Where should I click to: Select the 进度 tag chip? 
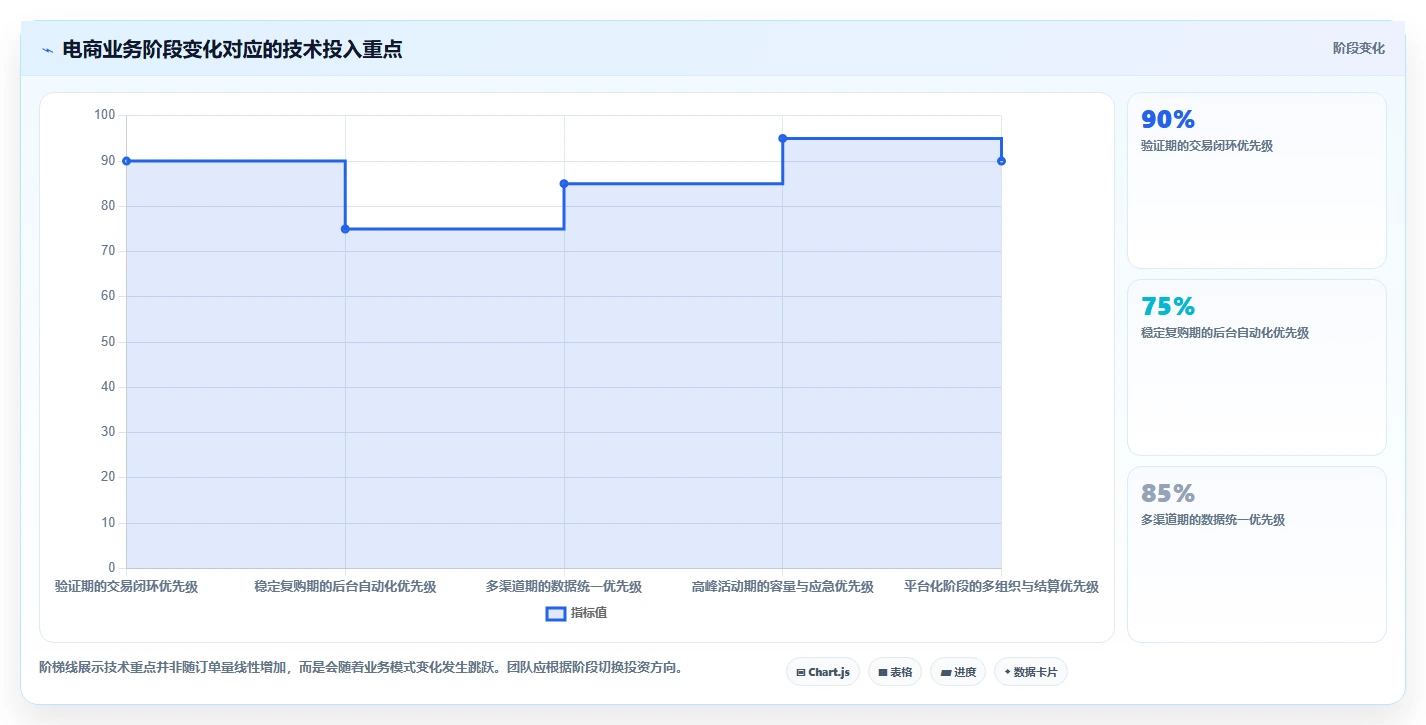(x=958, y=672)
